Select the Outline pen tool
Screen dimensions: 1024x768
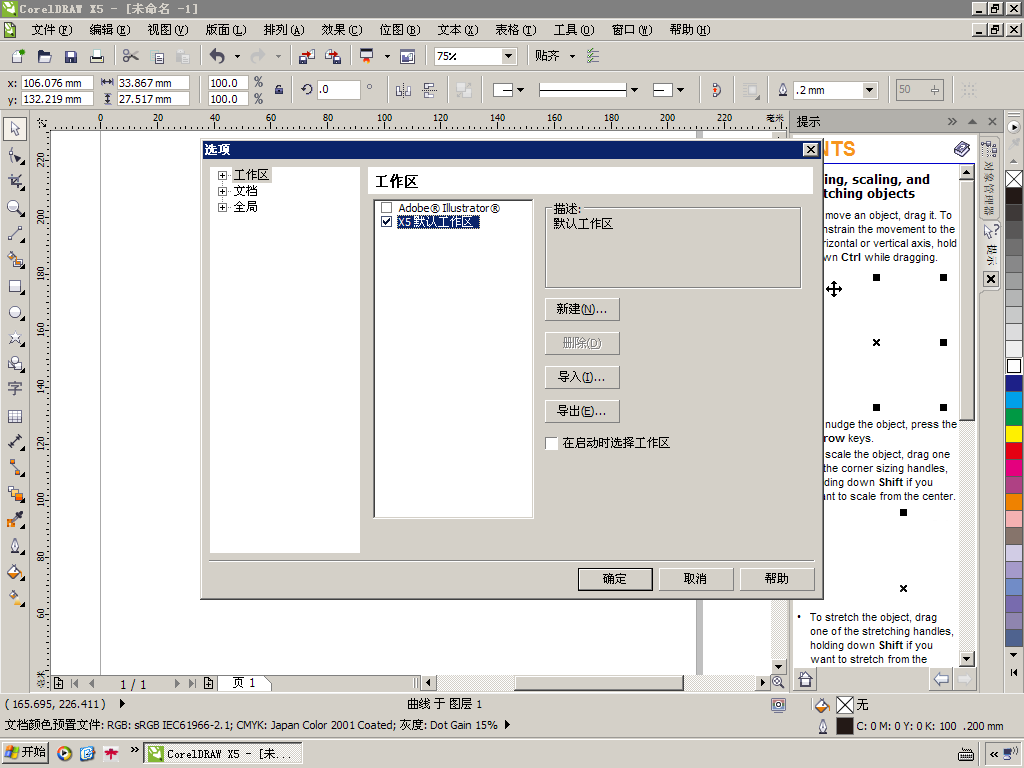[x=15, y=546]
